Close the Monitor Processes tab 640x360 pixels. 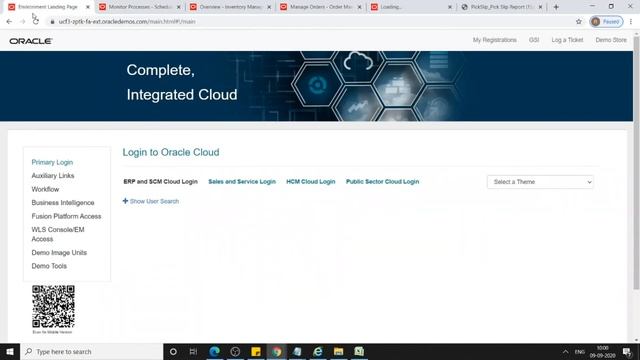click(178, 7)
